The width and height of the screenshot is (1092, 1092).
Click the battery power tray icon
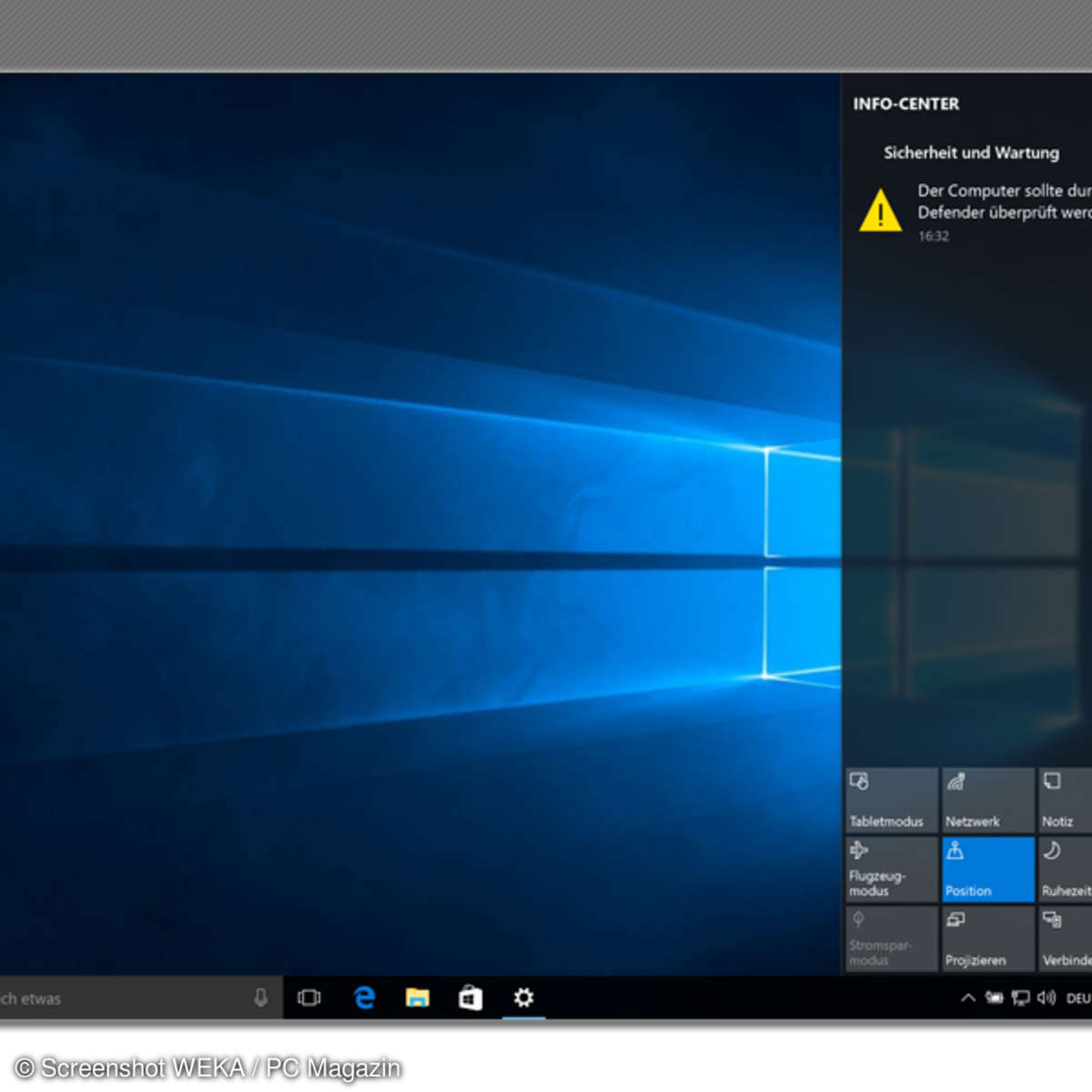[995, 998]
